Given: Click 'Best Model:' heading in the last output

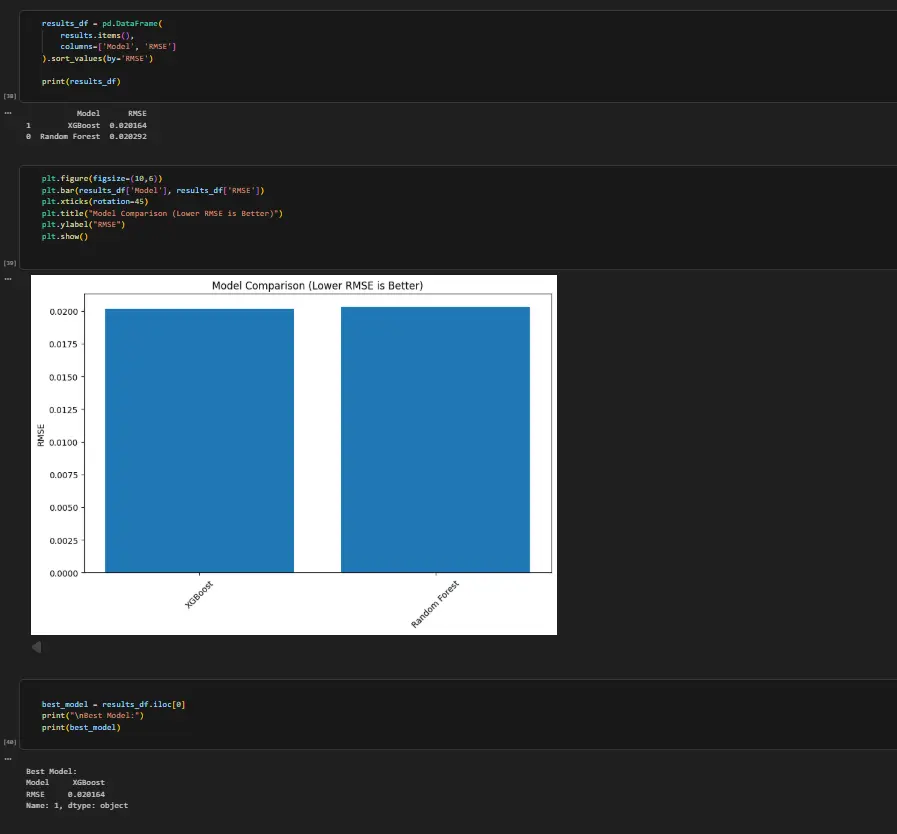Looking at the screenshot, I should [51, 771].
